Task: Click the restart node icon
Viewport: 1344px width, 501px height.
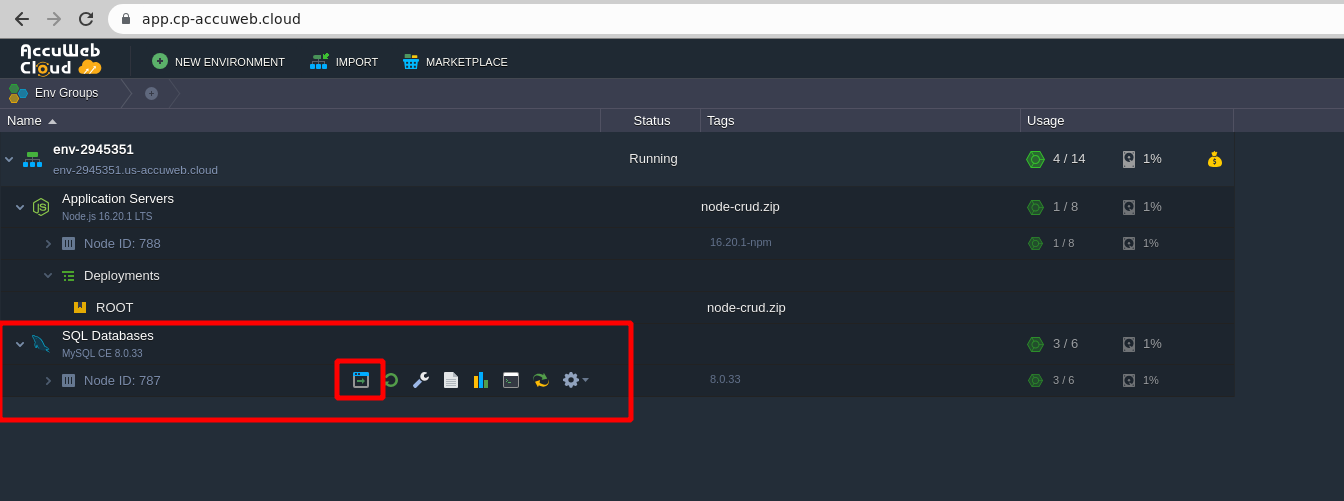Action: click(391, 380)
